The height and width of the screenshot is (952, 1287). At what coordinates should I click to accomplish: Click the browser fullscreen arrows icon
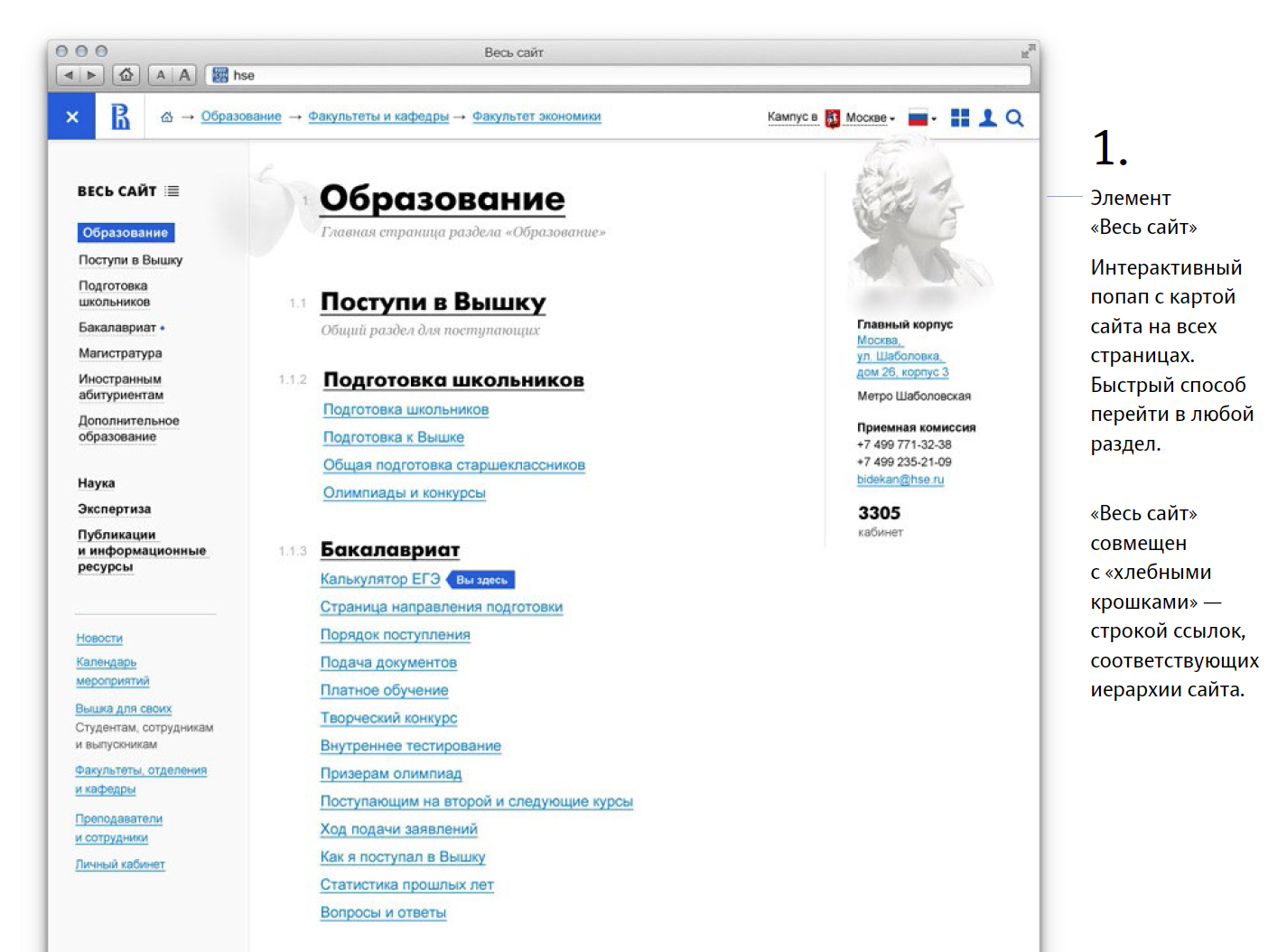1028,51
